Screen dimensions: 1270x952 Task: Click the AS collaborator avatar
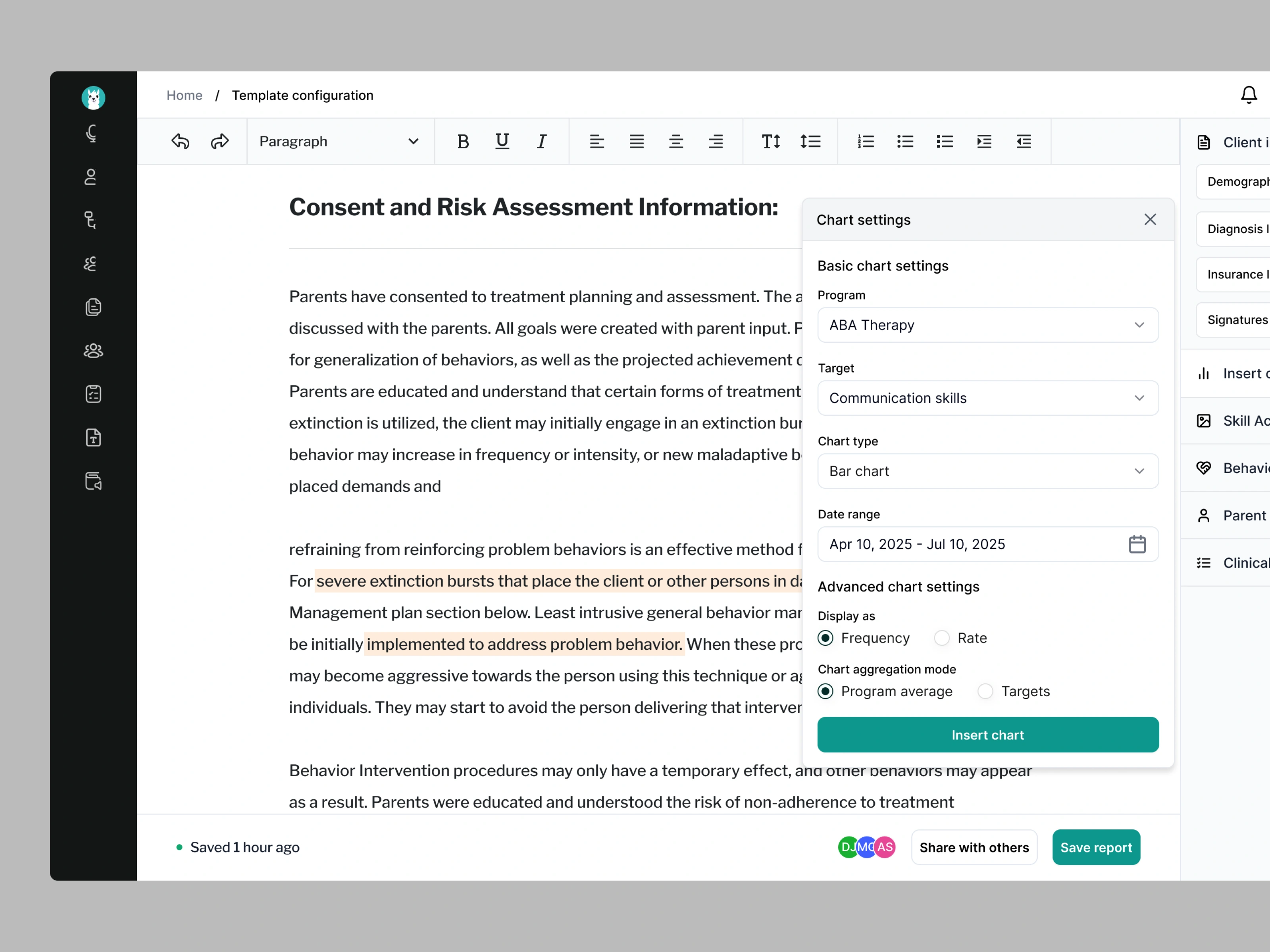[x=885, y=847]
